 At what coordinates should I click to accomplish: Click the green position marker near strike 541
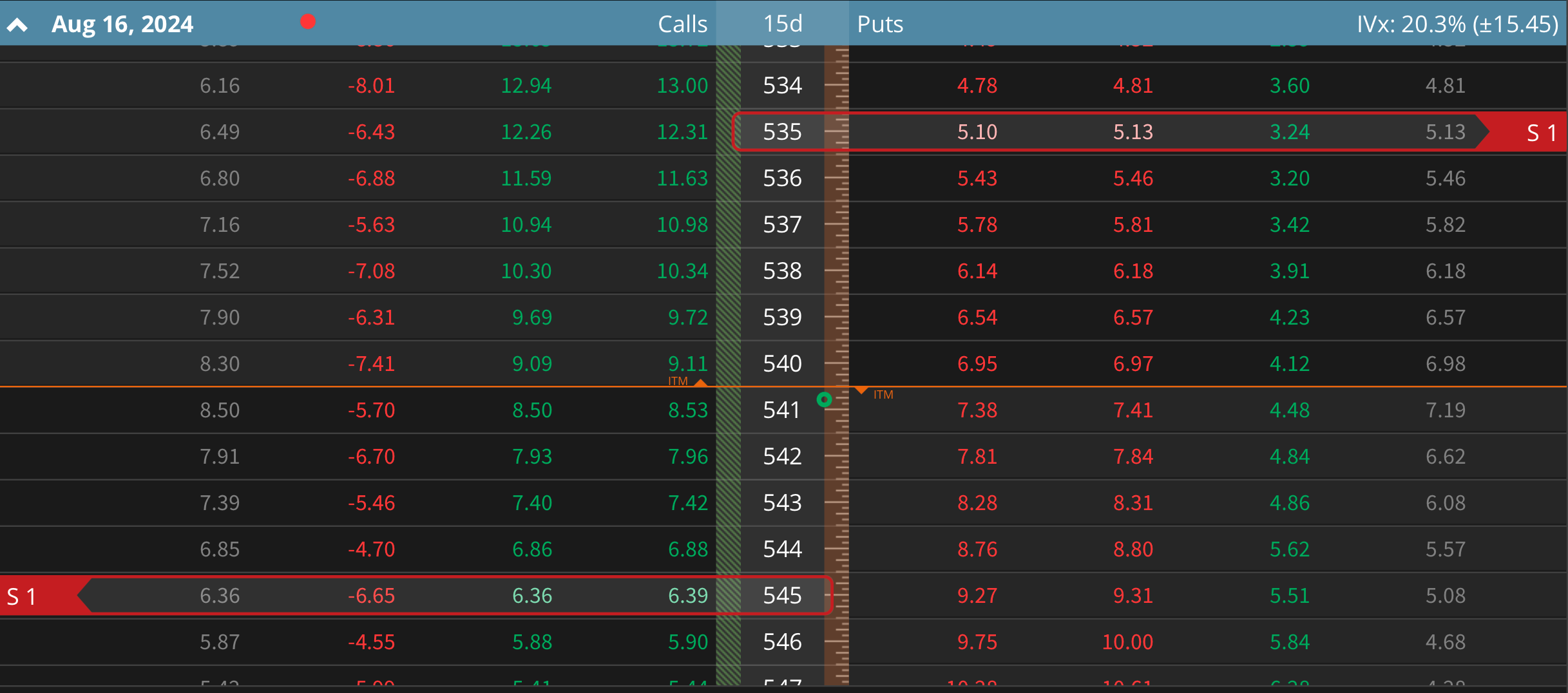(825, 399)
